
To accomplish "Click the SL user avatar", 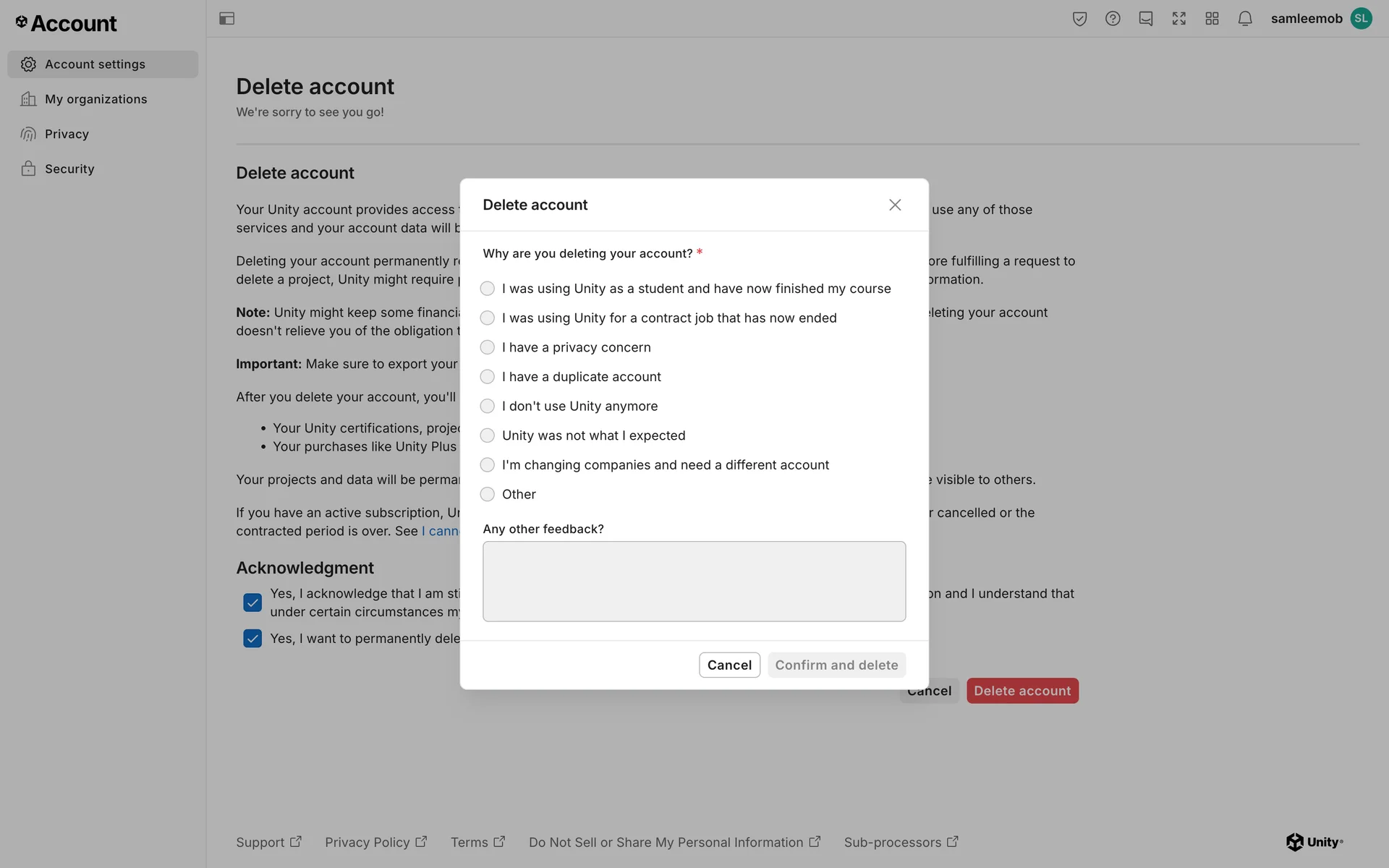I will coord(1361,19).
